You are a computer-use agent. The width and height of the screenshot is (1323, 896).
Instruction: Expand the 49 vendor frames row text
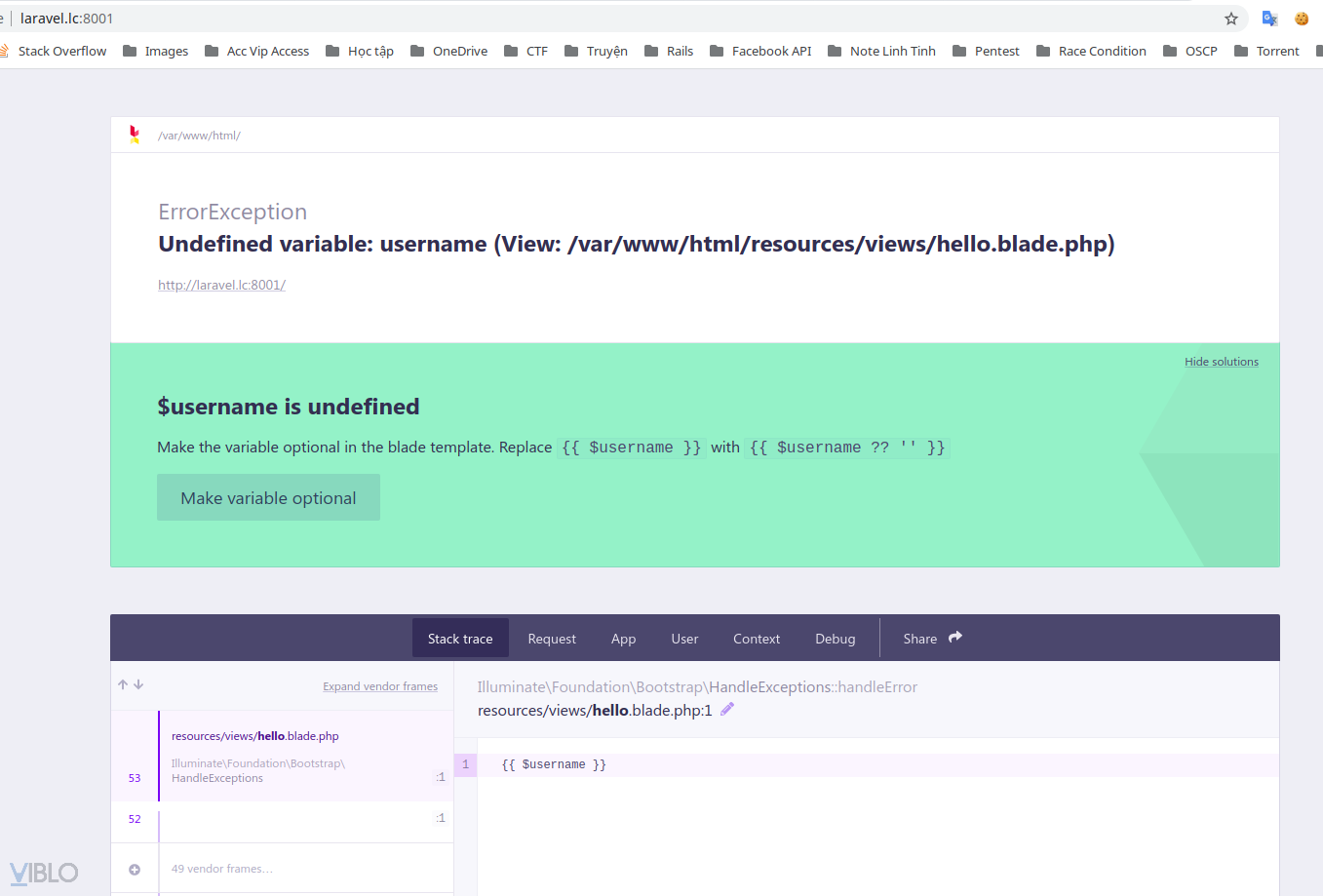click(221, 869)
